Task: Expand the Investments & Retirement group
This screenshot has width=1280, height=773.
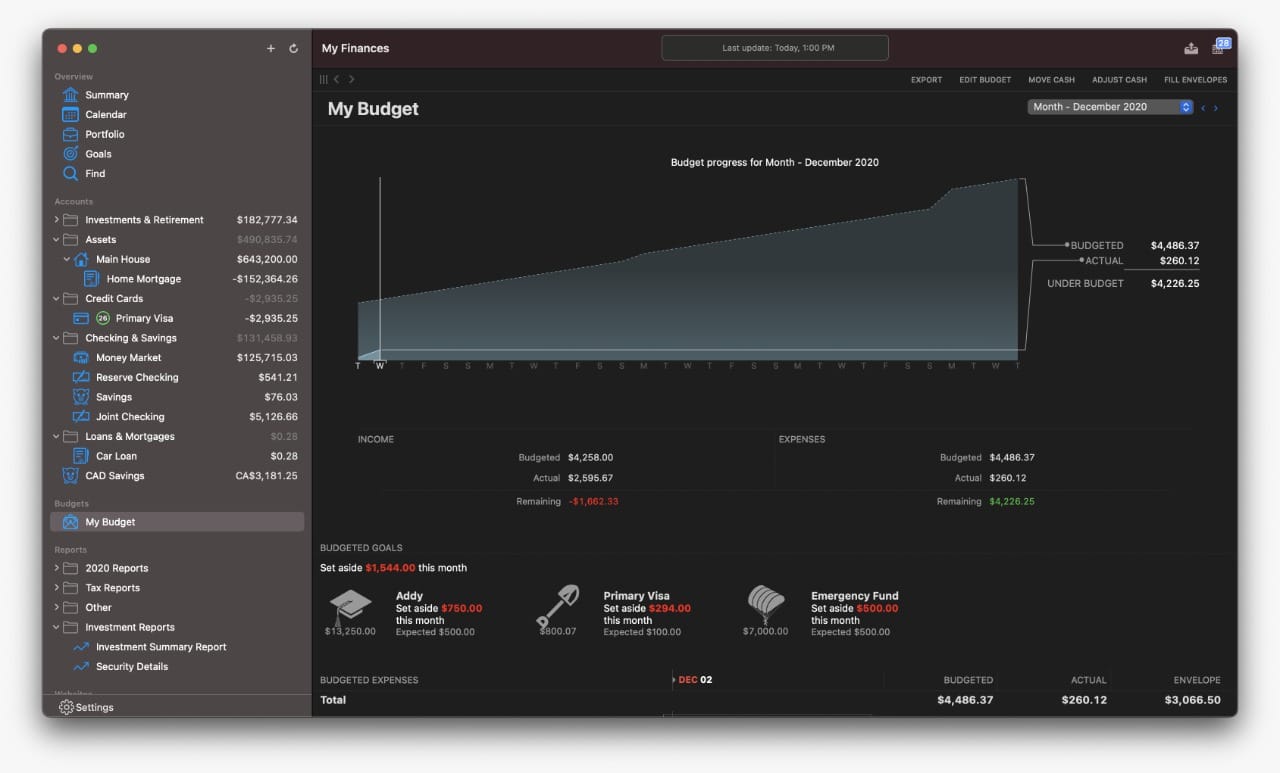Action: coord(57,220)
